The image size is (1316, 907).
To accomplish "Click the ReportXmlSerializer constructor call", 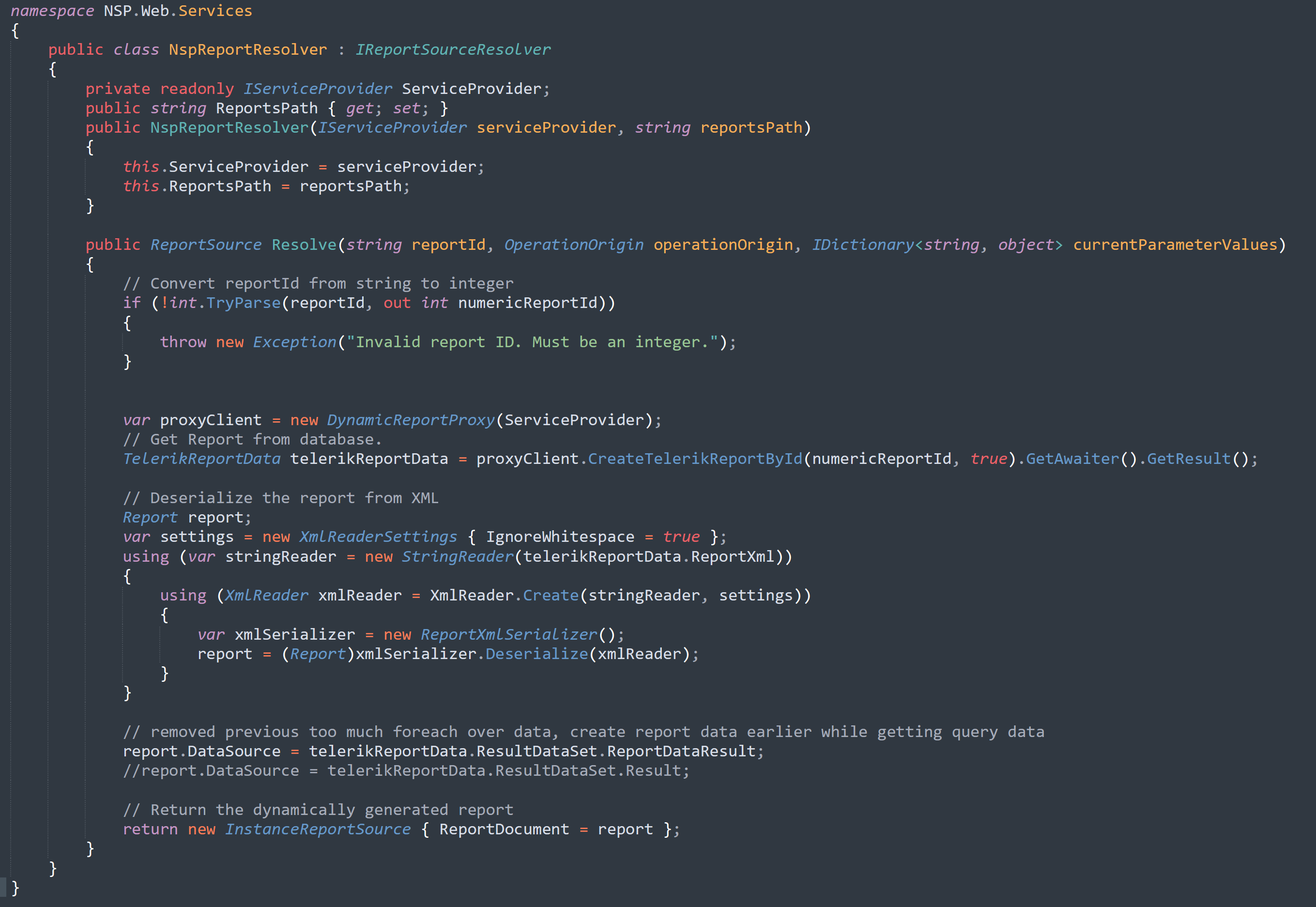I will click(x=509, y=634).
